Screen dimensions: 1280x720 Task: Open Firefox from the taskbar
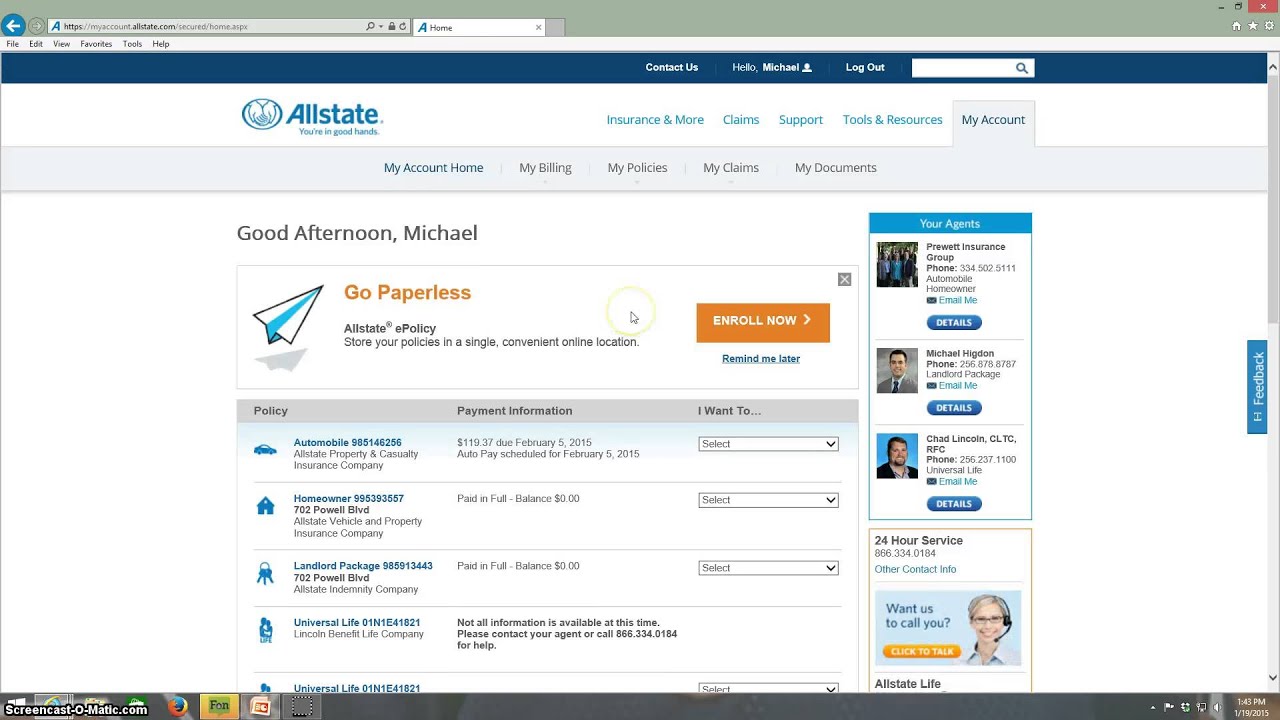[x=178, y=706]
